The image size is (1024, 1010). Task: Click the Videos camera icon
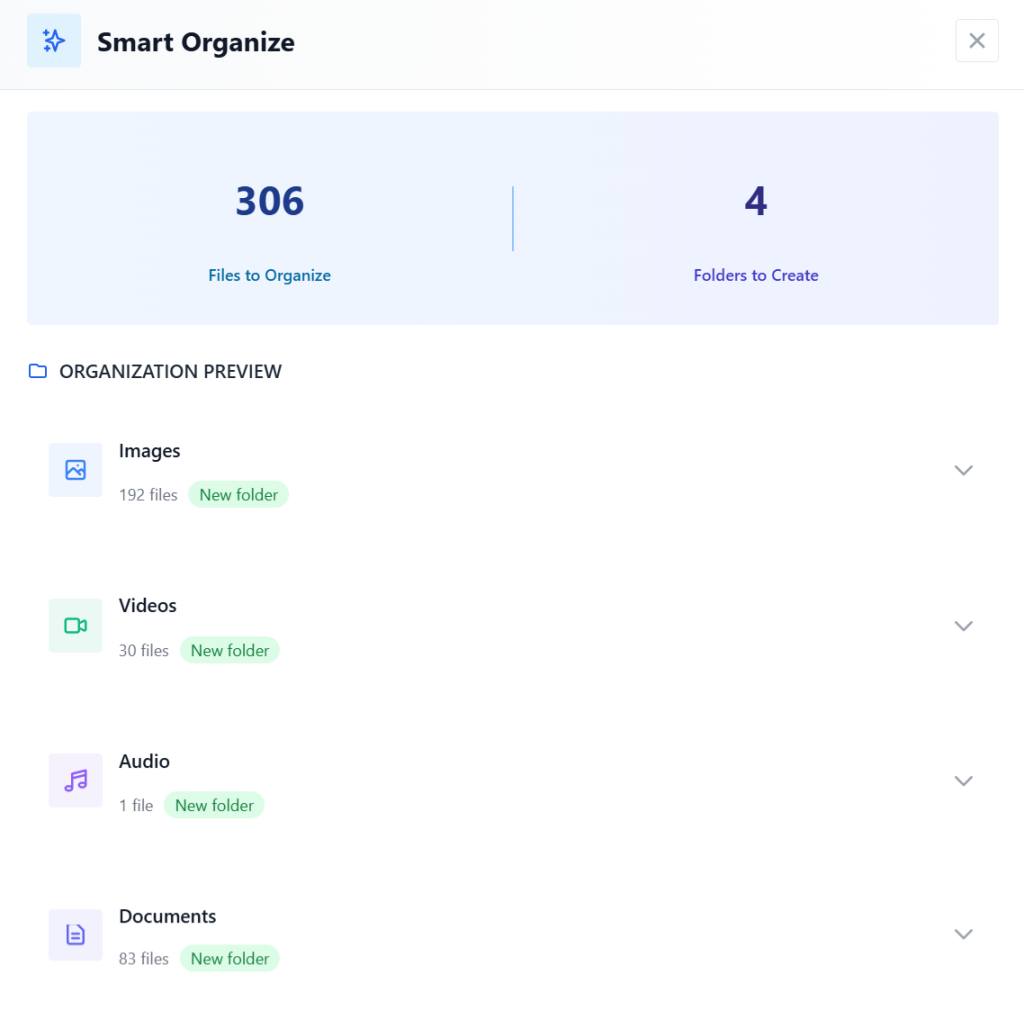point(75,626)
